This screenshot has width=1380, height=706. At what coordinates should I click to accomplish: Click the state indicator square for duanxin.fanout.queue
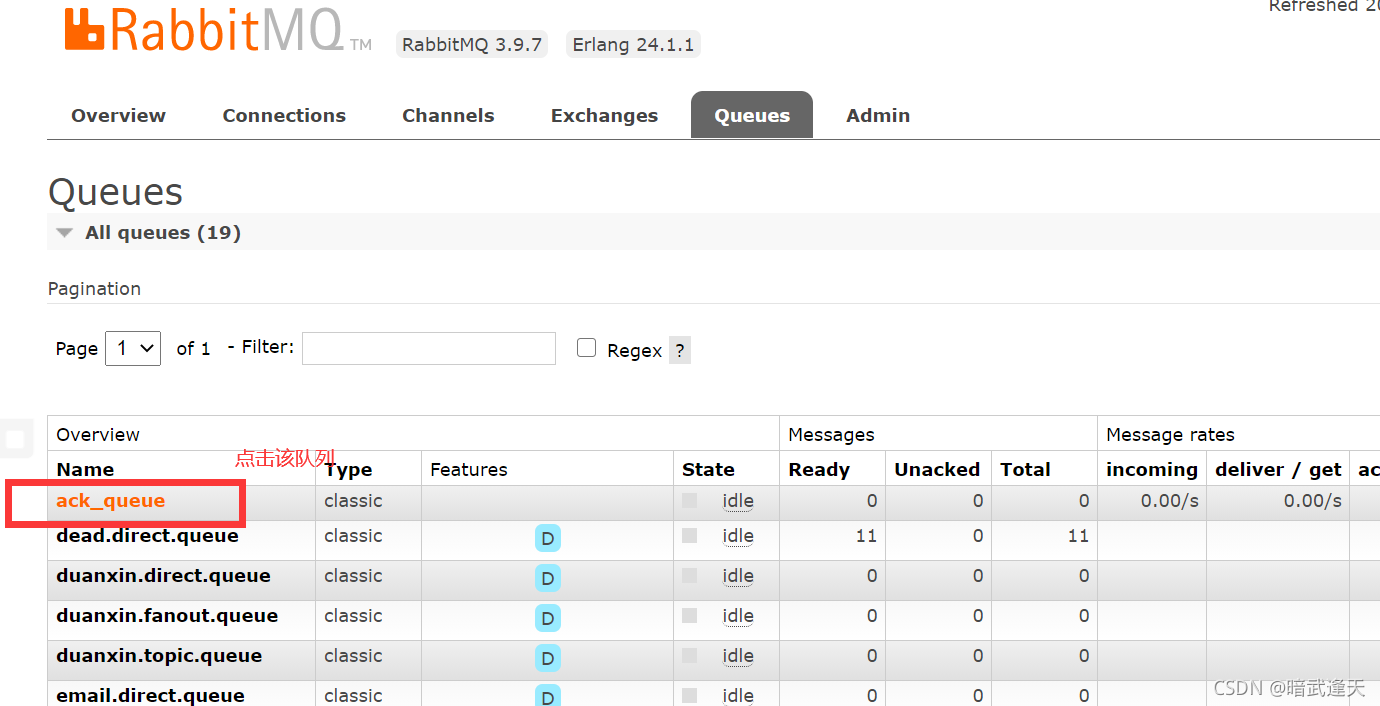[x=689, y=615]
